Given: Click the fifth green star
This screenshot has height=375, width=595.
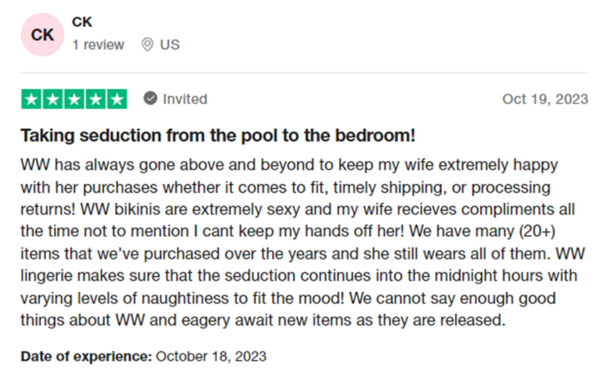Looking at the screenshot, I should click(117, 99).
